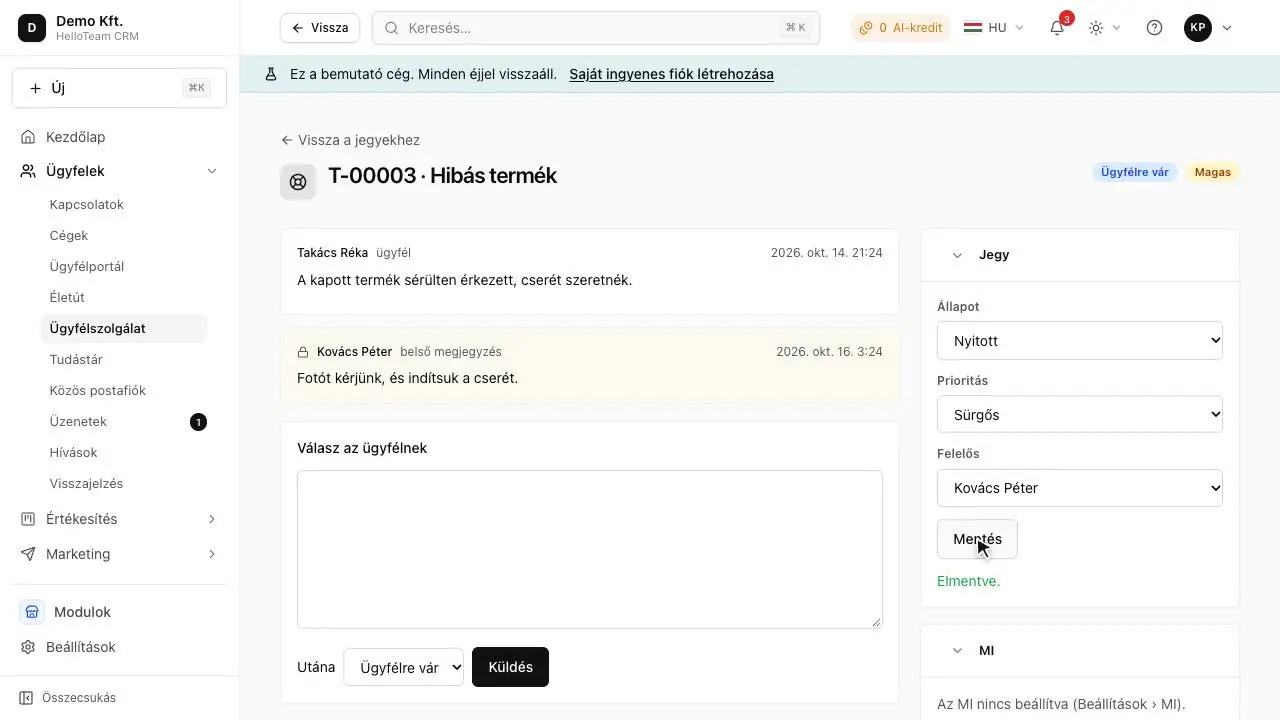Open Kapcsolatok in the sidebar

point(124,204)
